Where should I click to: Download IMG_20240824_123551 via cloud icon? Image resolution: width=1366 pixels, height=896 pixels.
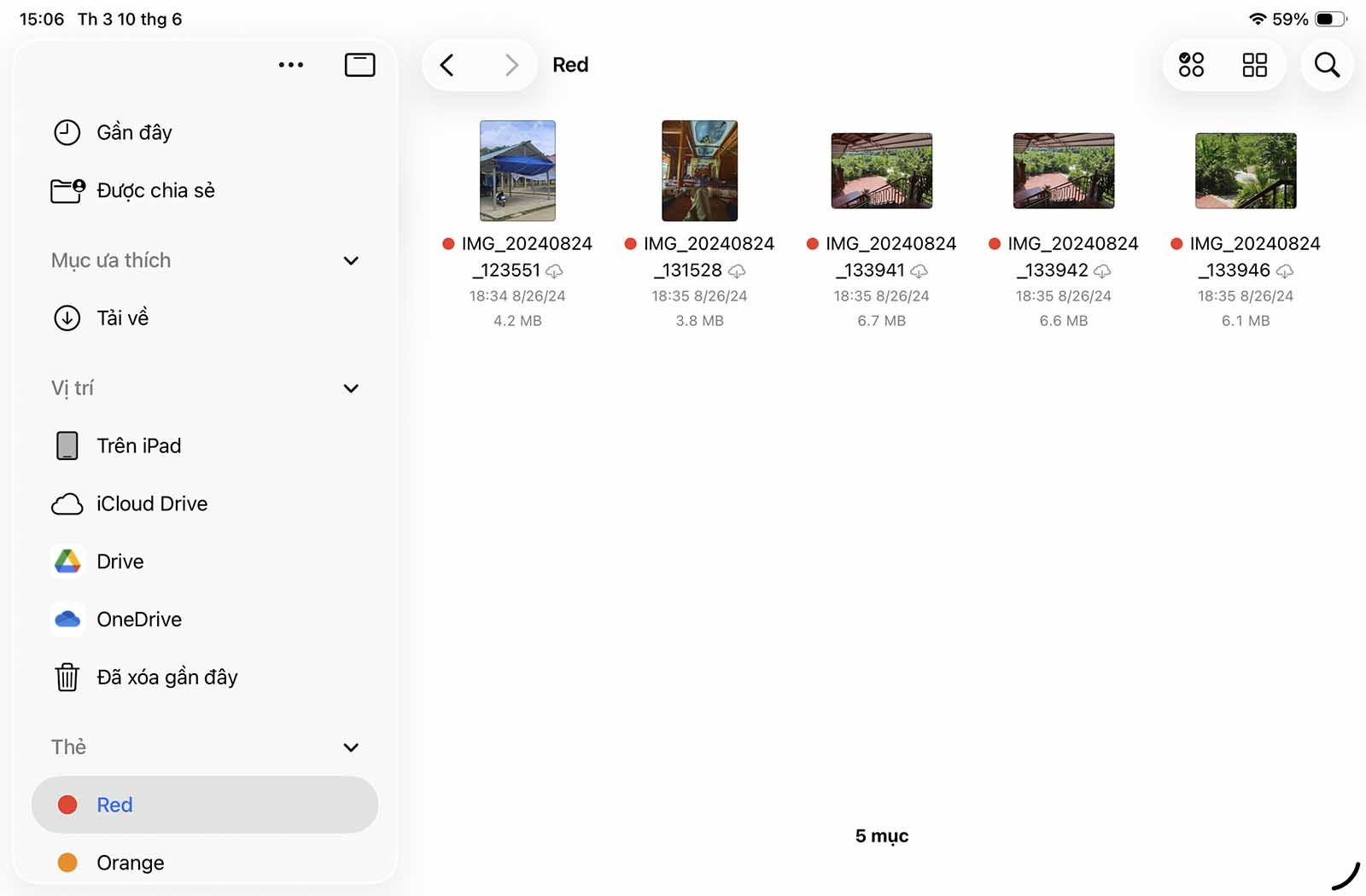555,271
